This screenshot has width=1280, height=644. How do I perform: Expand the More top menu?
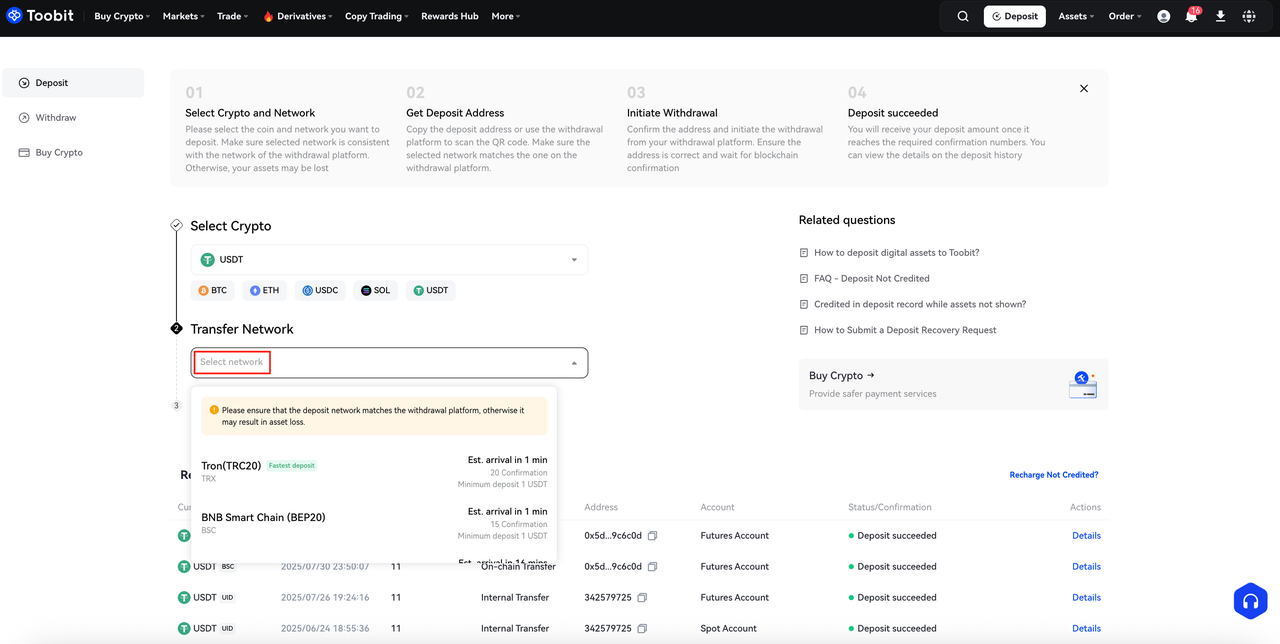point(506,16)
